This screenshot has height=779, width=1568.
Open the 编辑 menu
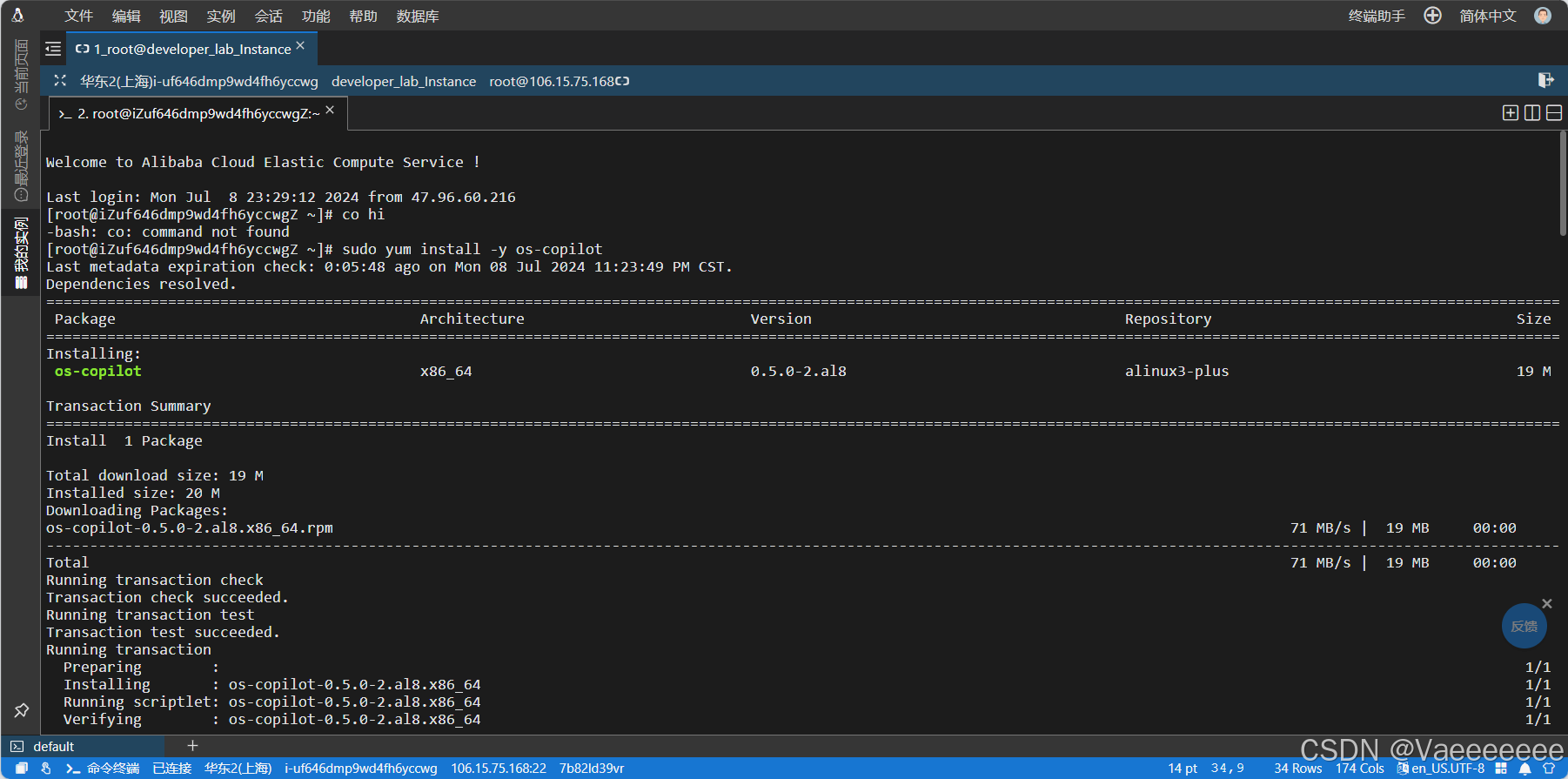(126, 16)
